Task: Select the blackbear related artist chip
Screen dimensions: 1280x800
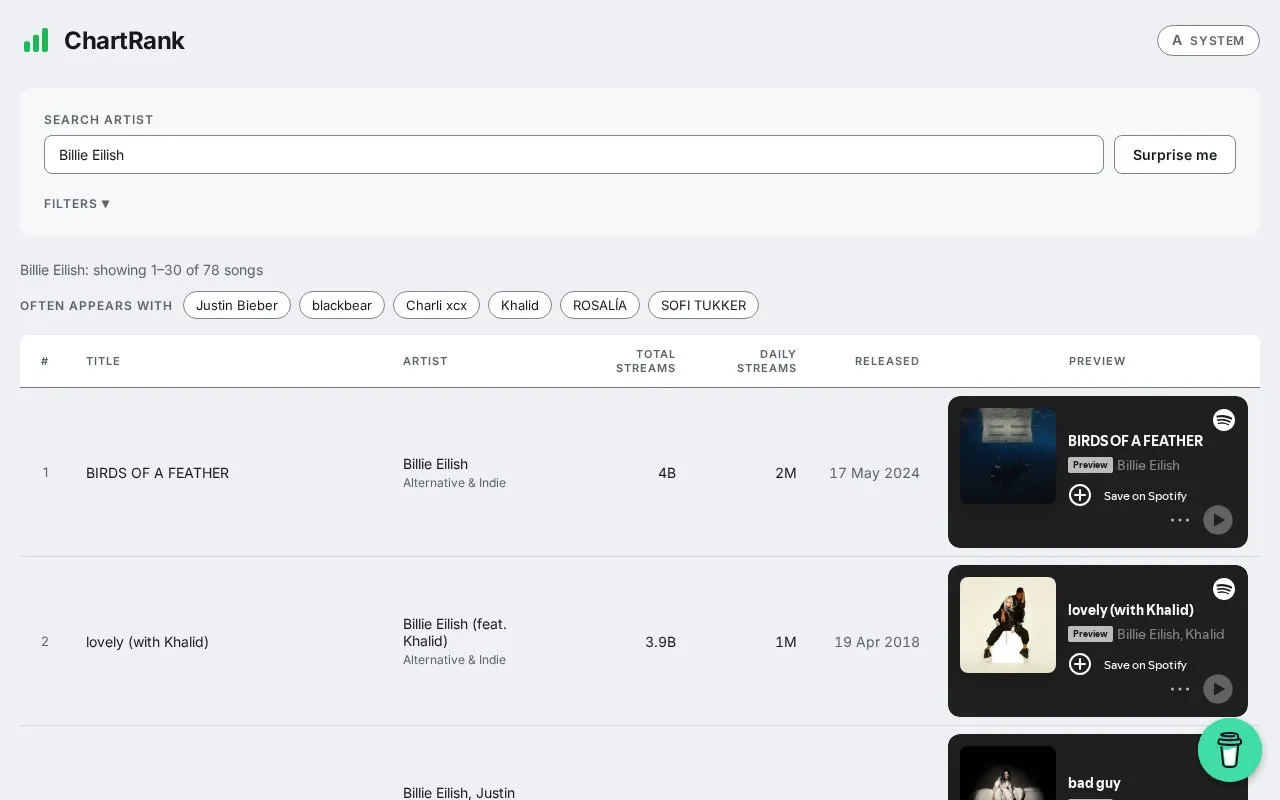Action: (x=342, y=305)
